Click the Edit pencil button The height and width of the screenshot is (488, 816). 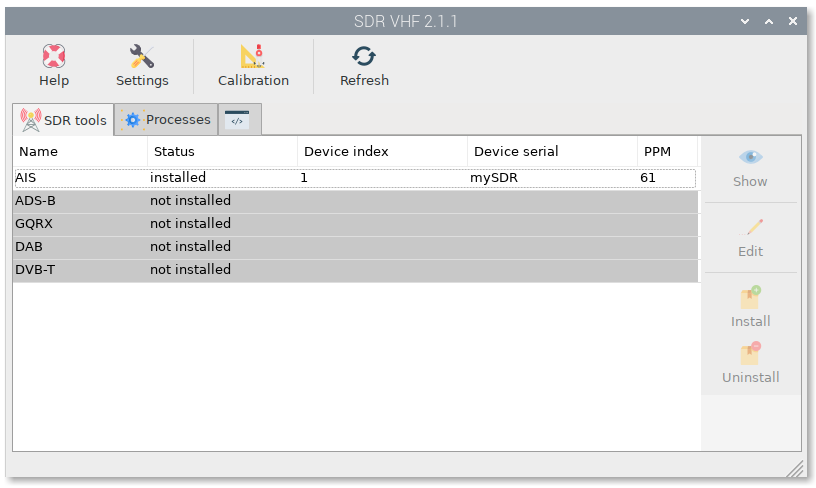pos(750,238)
